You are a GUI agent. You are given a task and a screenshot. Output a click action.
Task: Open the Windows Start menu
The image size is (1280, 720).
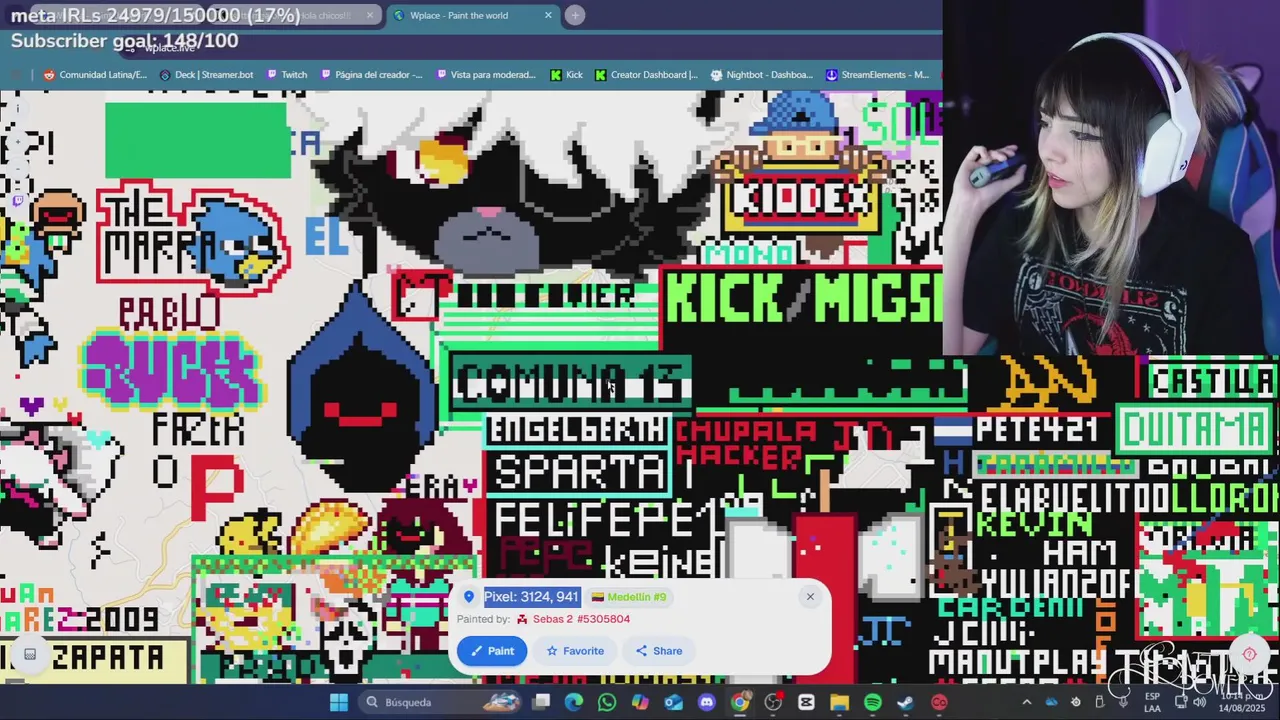coord(339,702)
